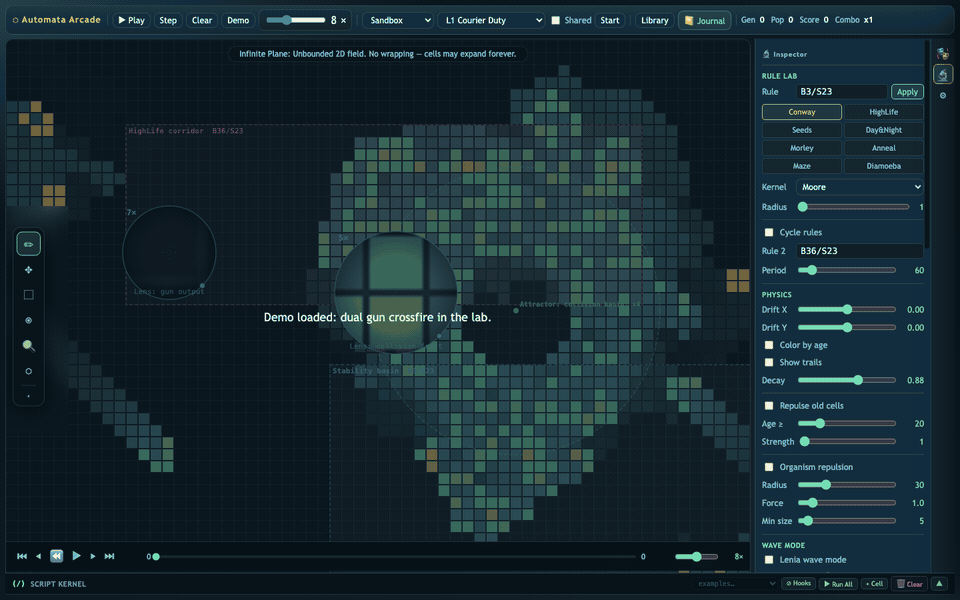The height and width of the screenshot is (600, 960).
Task: Click the Hooks button in script bar
Action: tap(798, 583)
